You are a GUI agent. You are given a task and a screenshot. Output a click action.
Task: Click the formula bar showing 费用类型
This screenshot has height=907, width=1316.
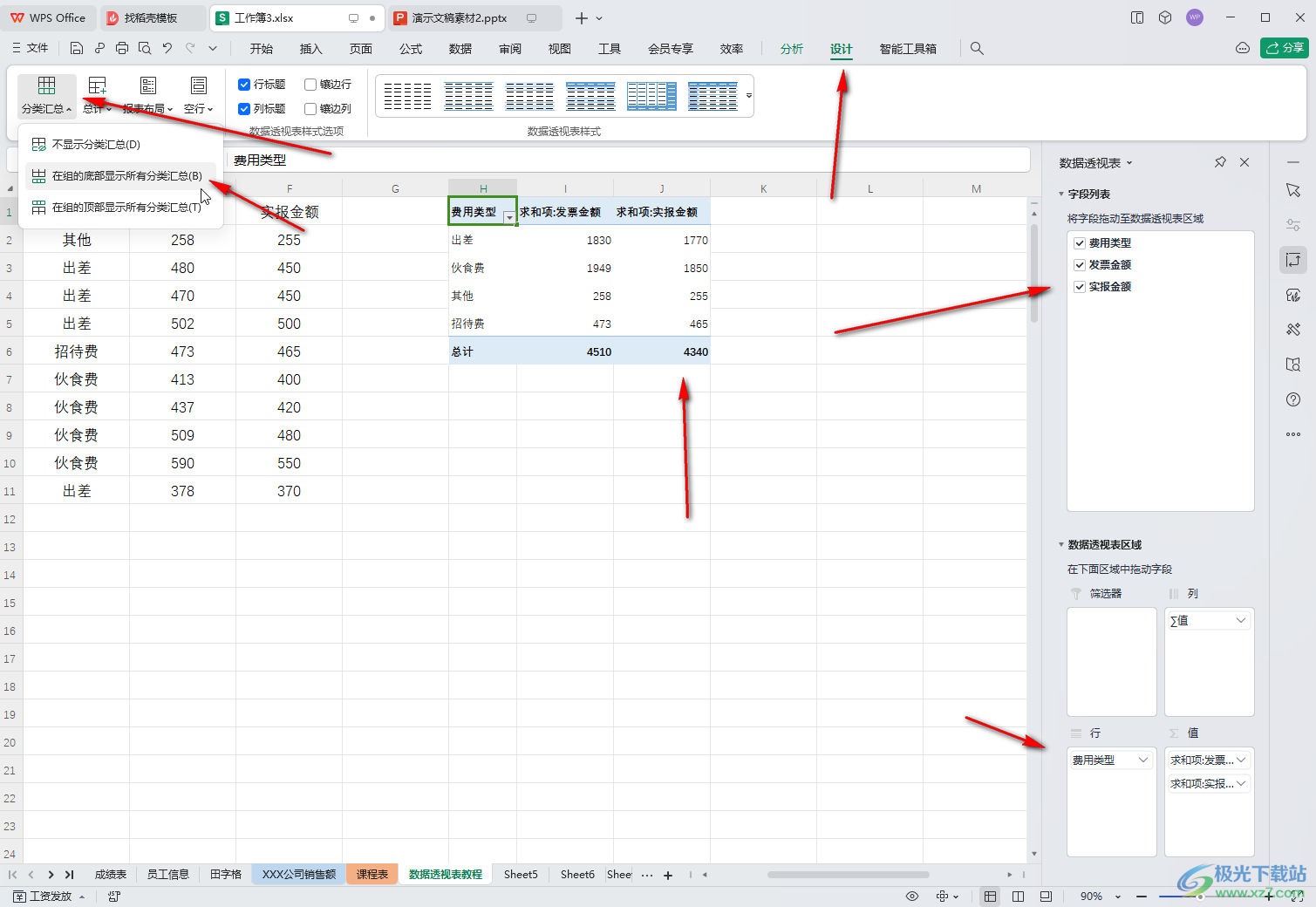pyautogui.click(x=630, y=160)
